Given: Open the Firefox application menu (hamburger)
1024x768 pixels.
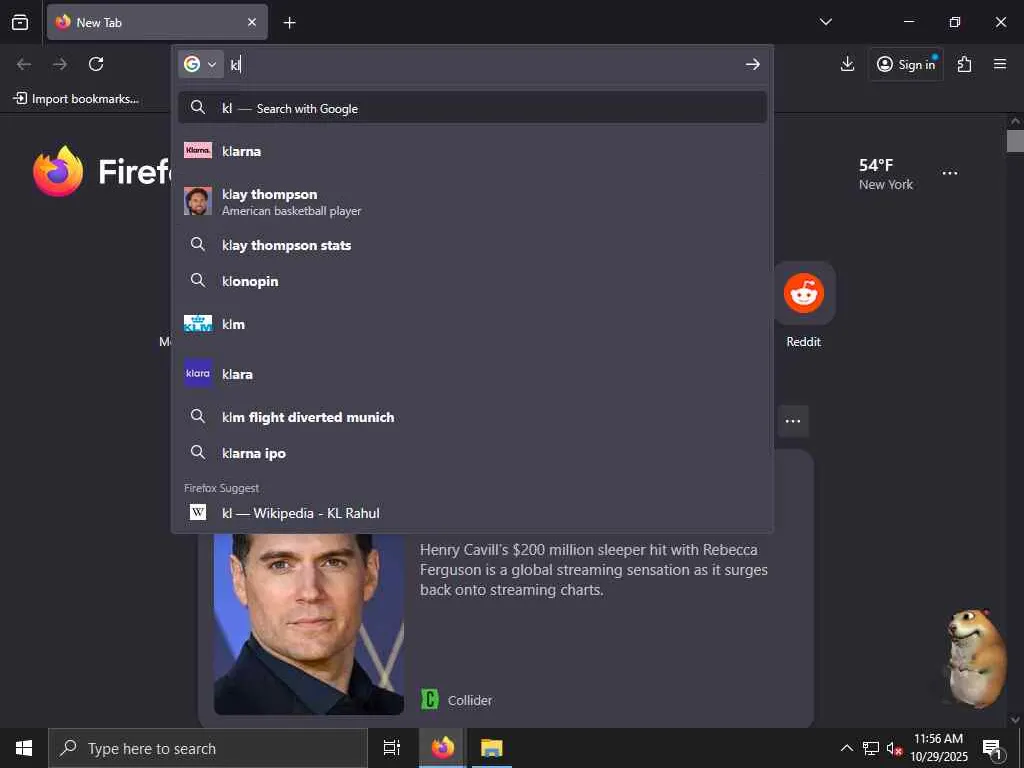Looking at the screenshot, I should coord(1000,64).
